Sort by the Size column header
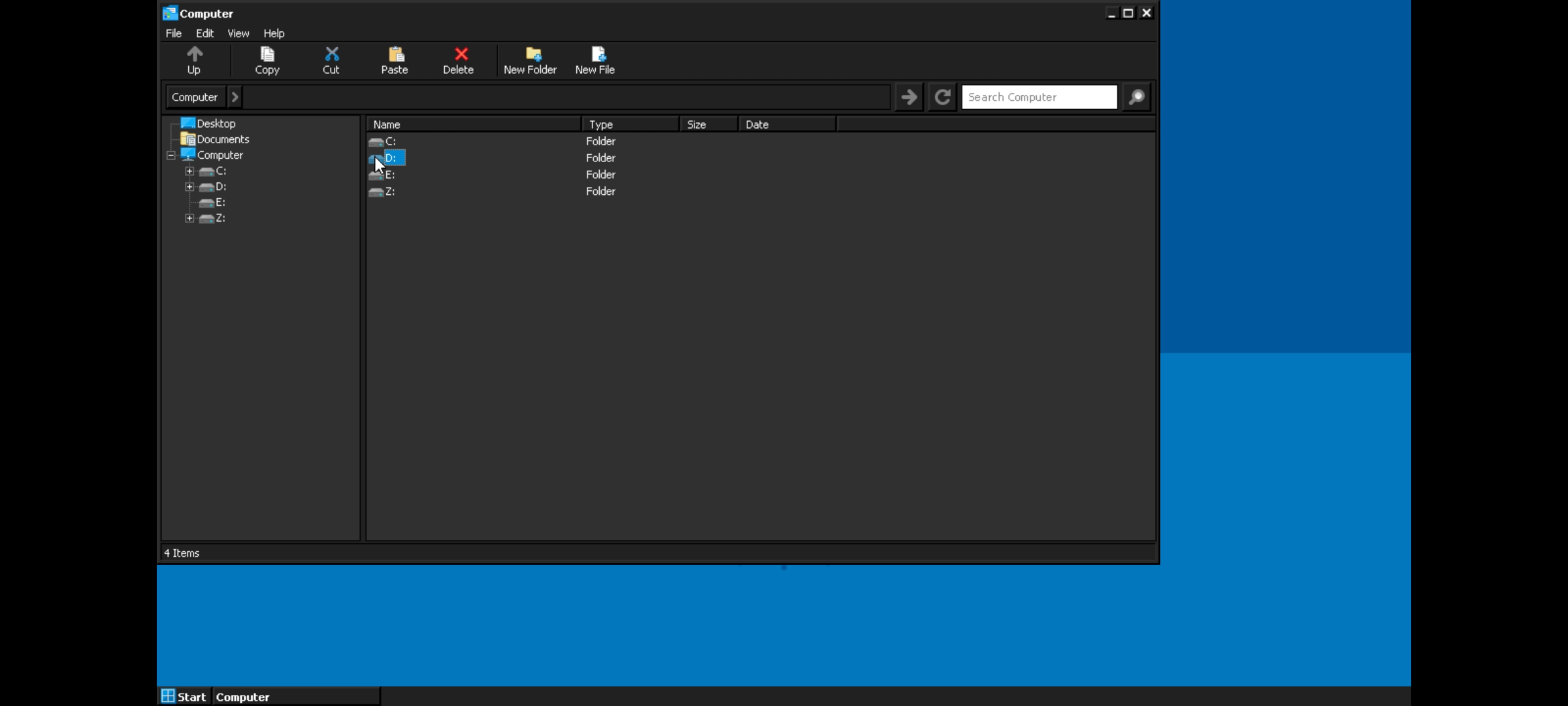Viewport: 1568px width, 706px height. pyautogui.click(x=709, y=124)
